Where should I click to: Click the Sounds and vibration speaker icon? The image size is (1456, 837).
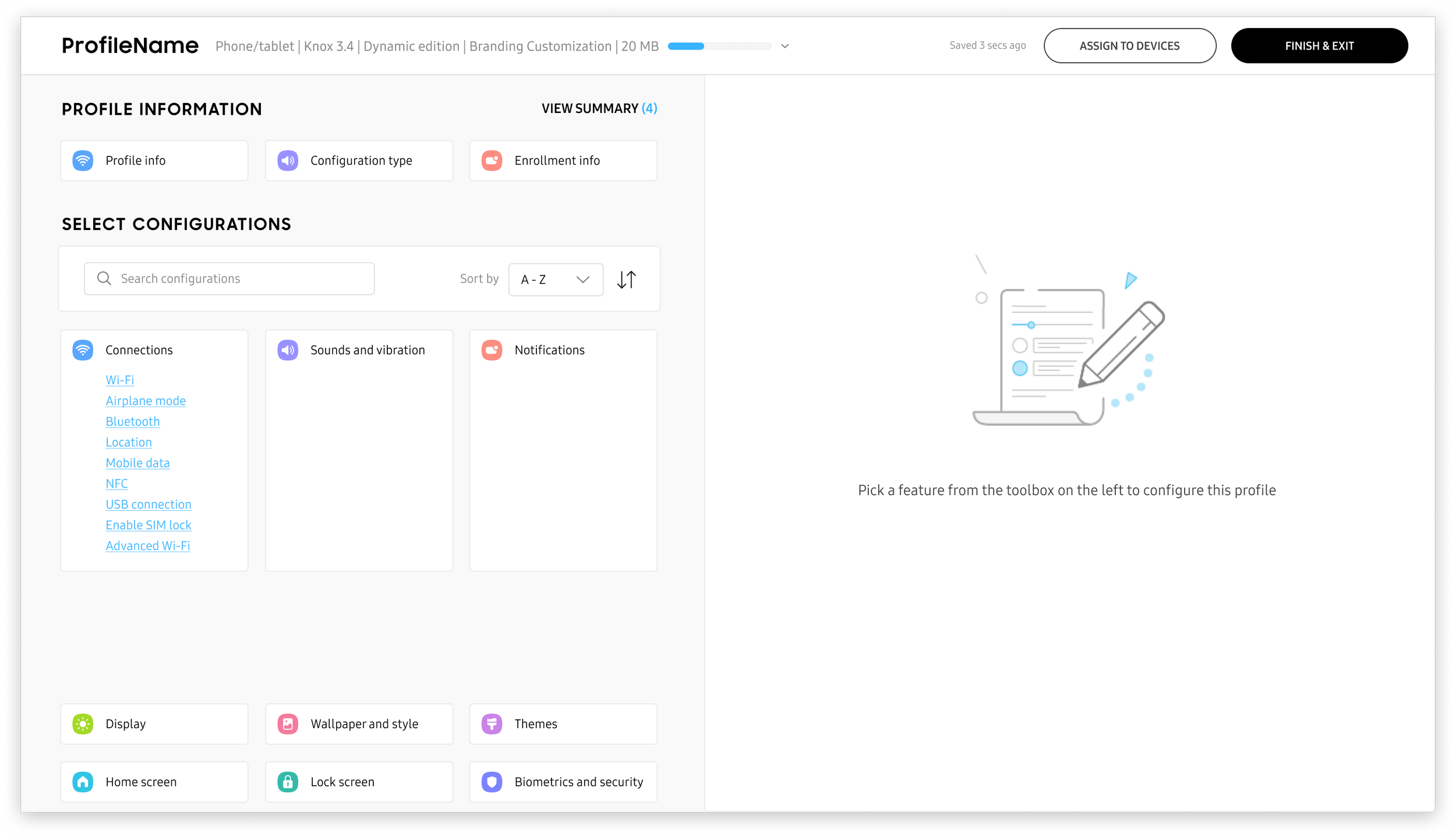tap(288, 350)
